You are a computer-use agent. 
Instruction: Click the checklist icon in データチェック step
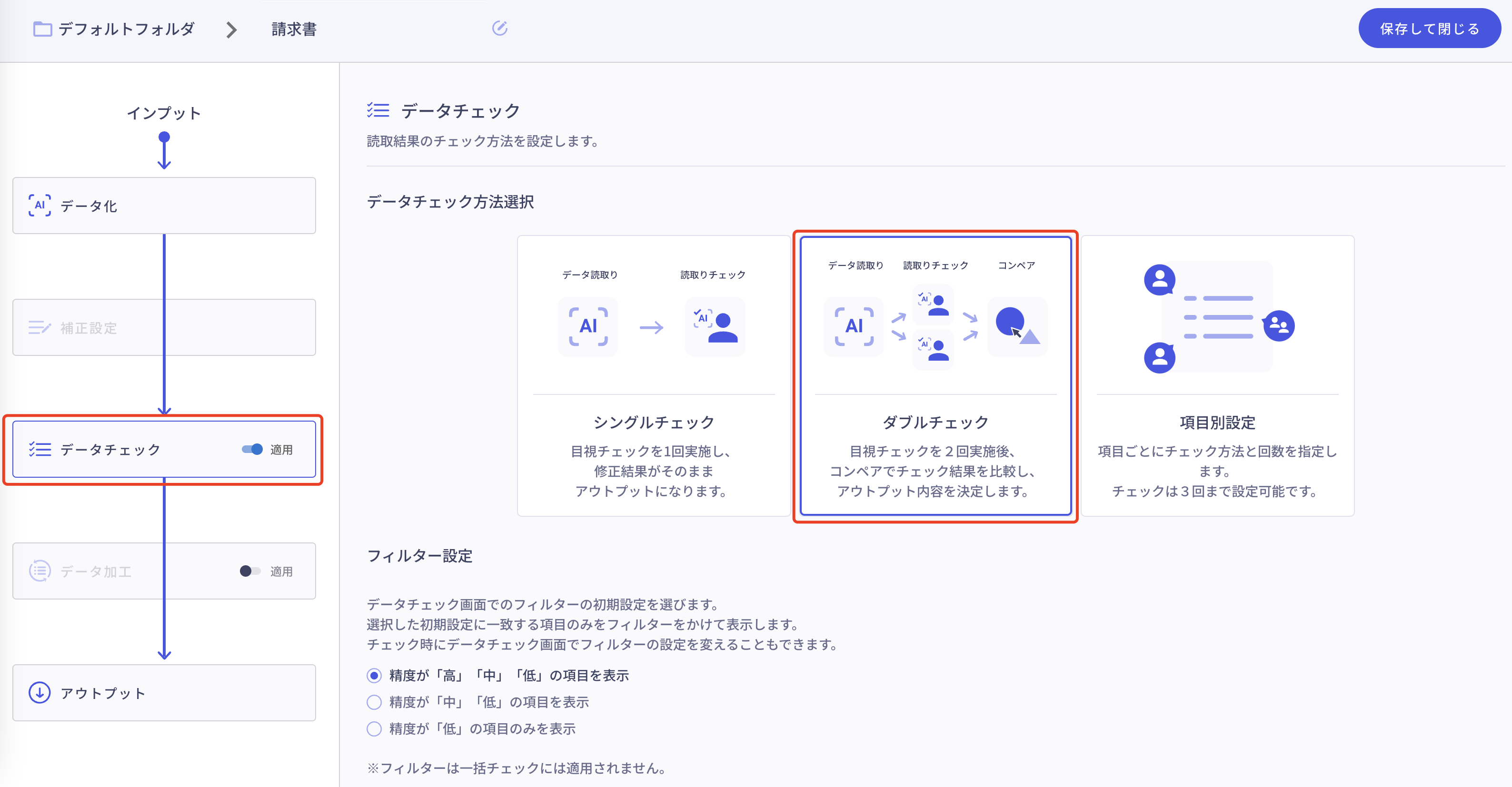[x=40, y=449]
